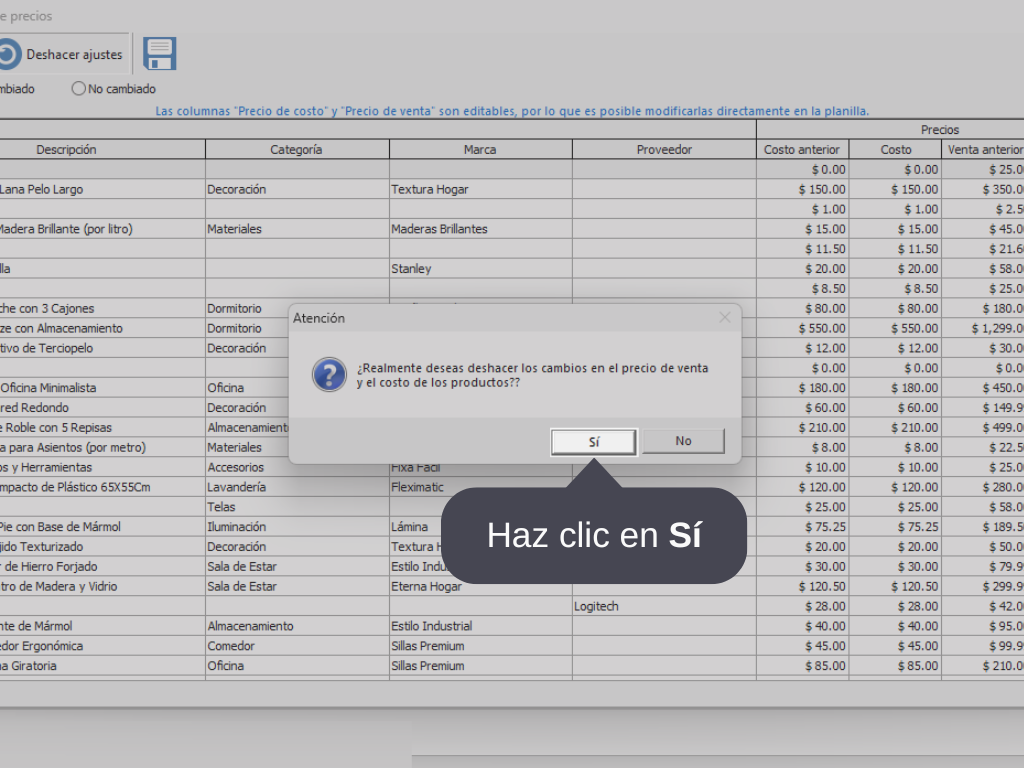Click the blue editable-columns info message
The image size is (1024, 768).
click(512, 111)
